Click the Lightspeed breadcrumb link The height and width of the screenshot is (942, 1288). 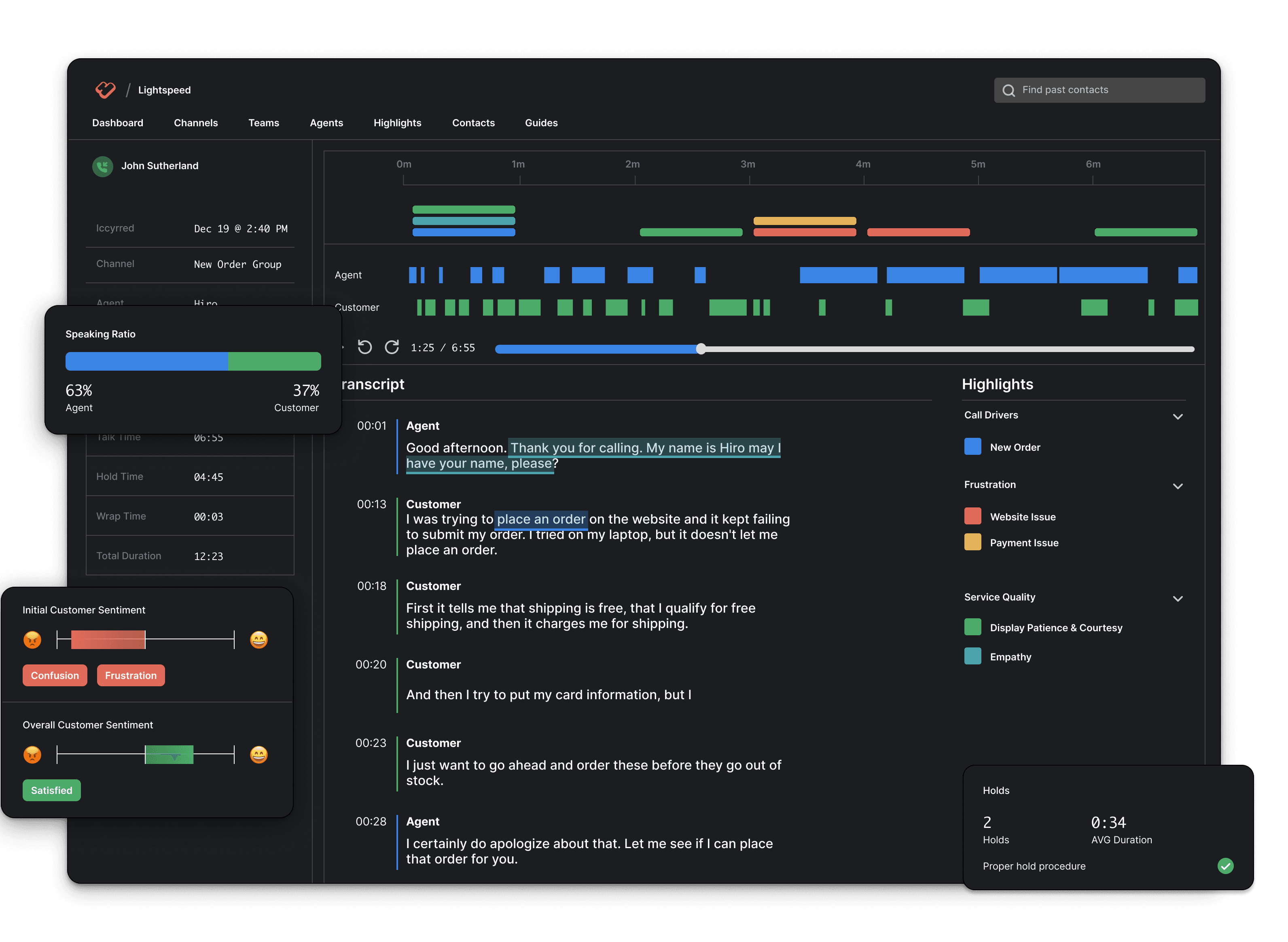point(164,90)
